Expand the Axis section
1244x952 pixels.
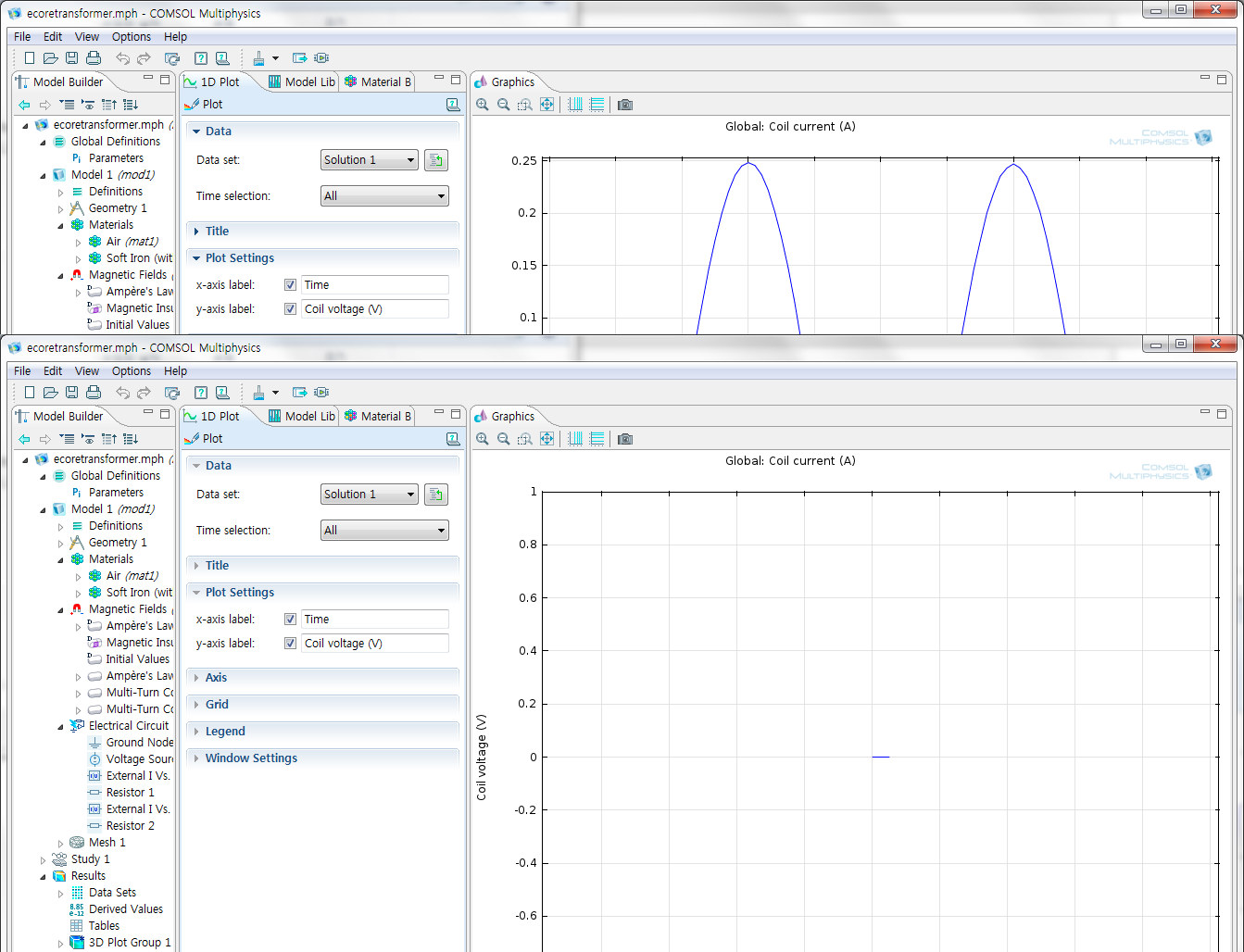click(x=216, y=678)
